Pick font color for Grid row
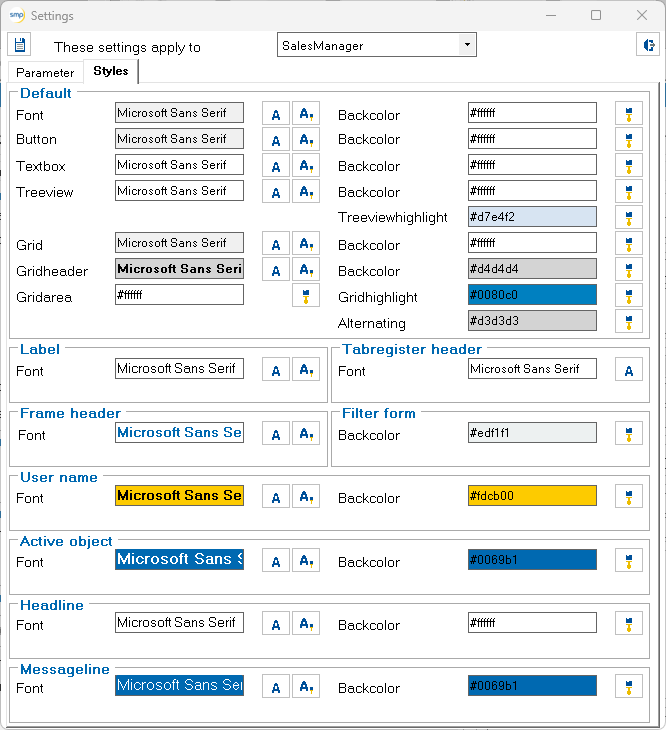 306,243
